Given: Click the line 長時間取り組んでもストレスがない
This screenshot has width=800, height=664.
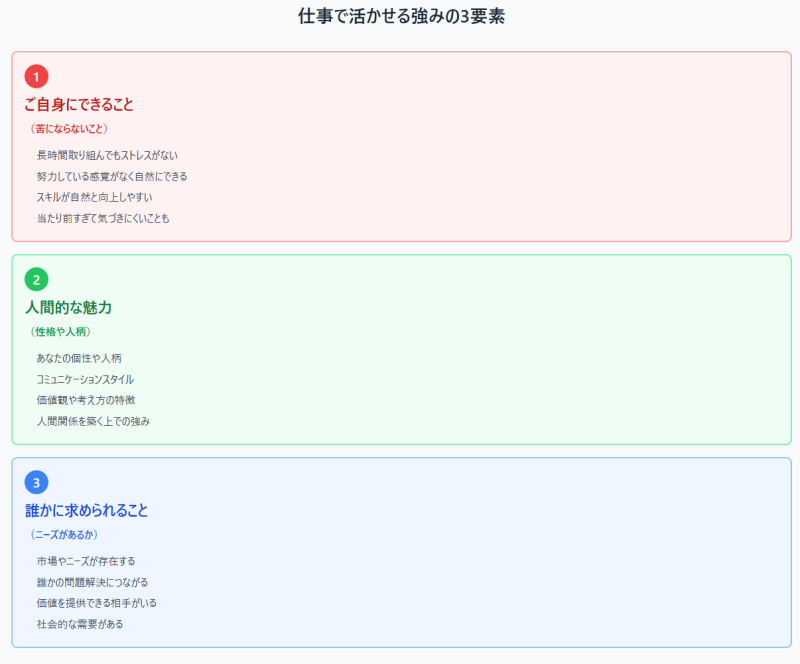Looking at the screenshot, I should [107, 155].
